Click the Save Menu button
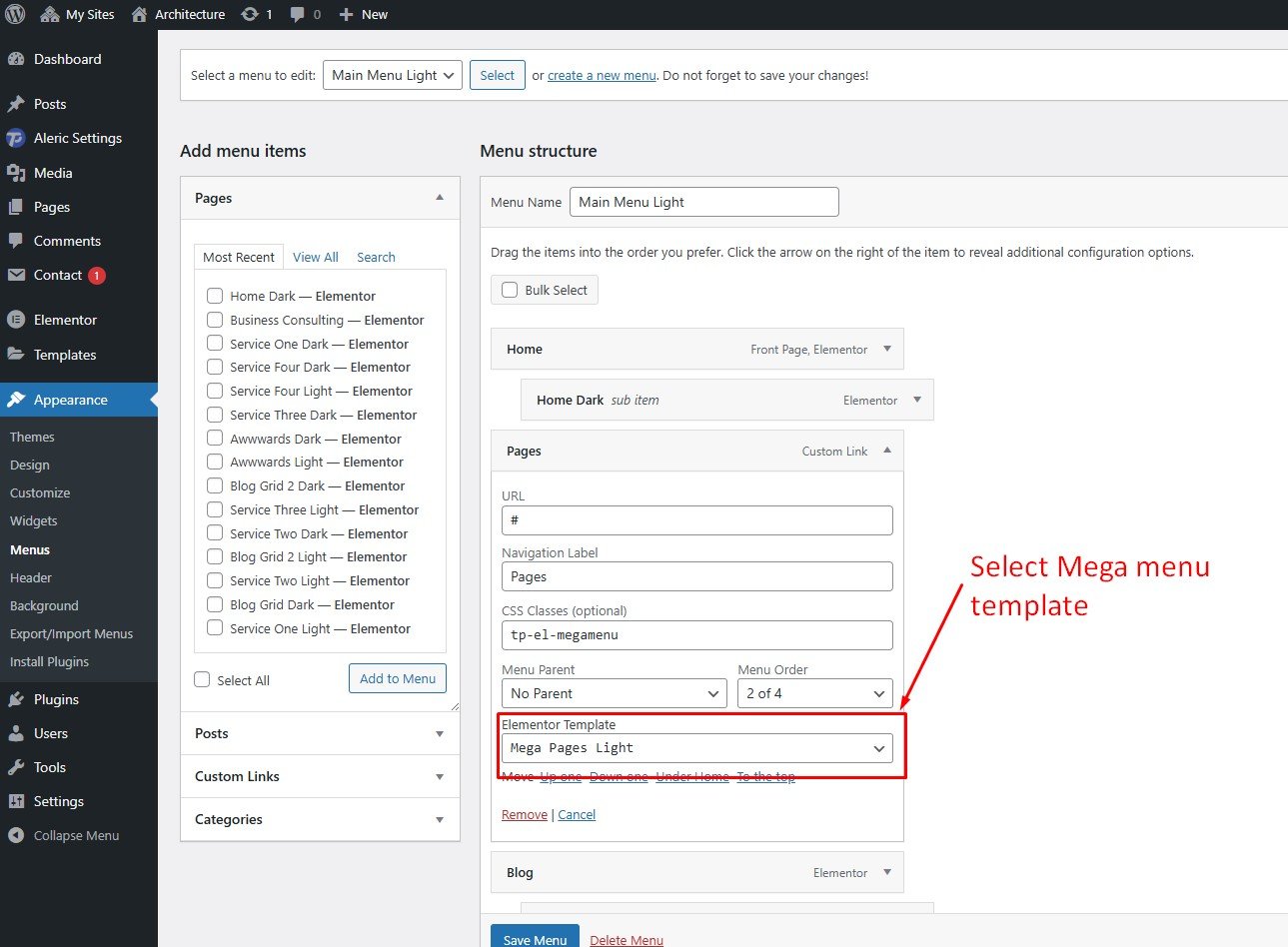Viewport: 1288px width, 947px height. pyautogui.click(x=535, y=939)
